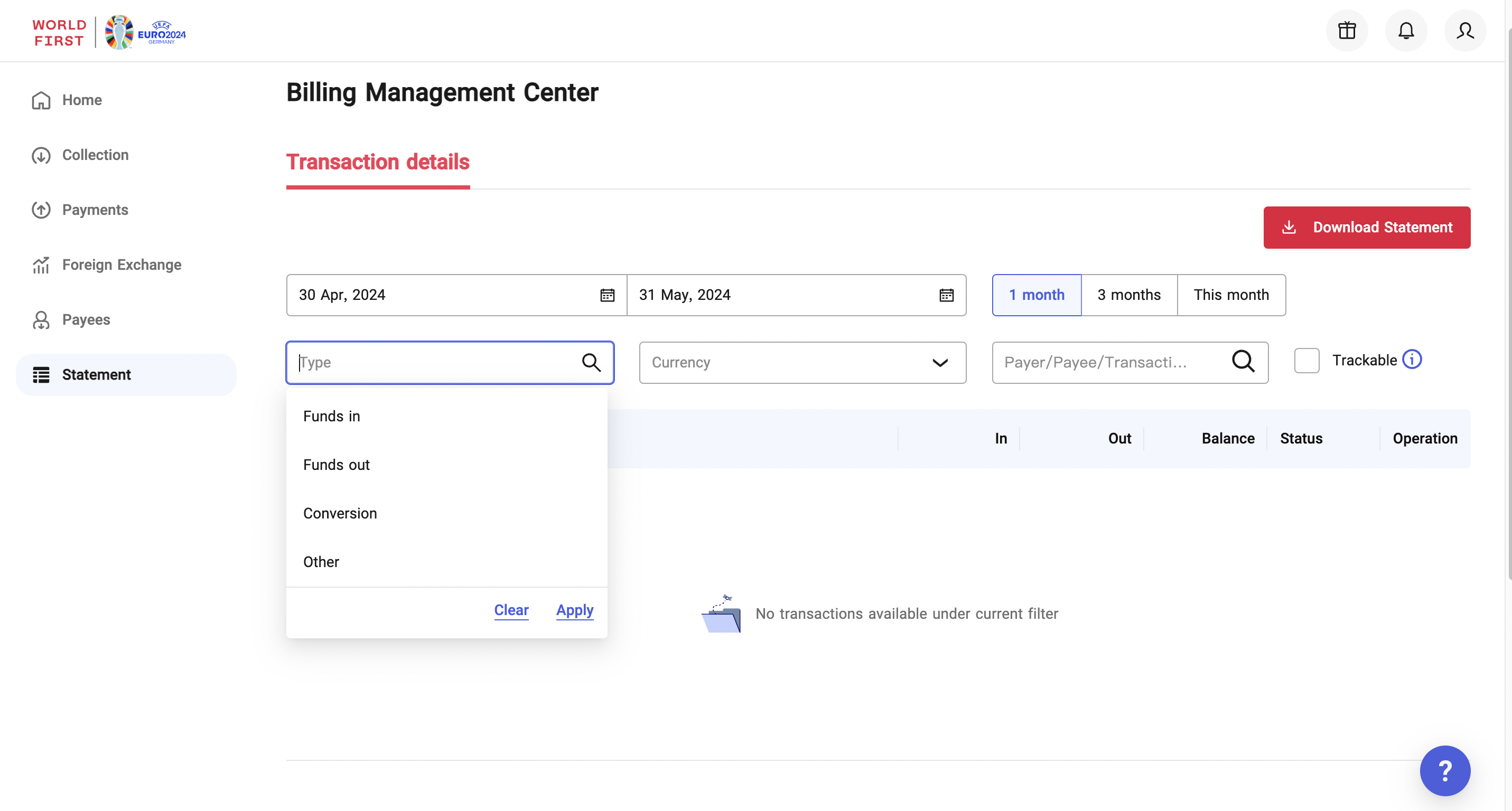Go to Foreign Exchange in sidebar
The image size is (1512, 811).
point(122,265)
